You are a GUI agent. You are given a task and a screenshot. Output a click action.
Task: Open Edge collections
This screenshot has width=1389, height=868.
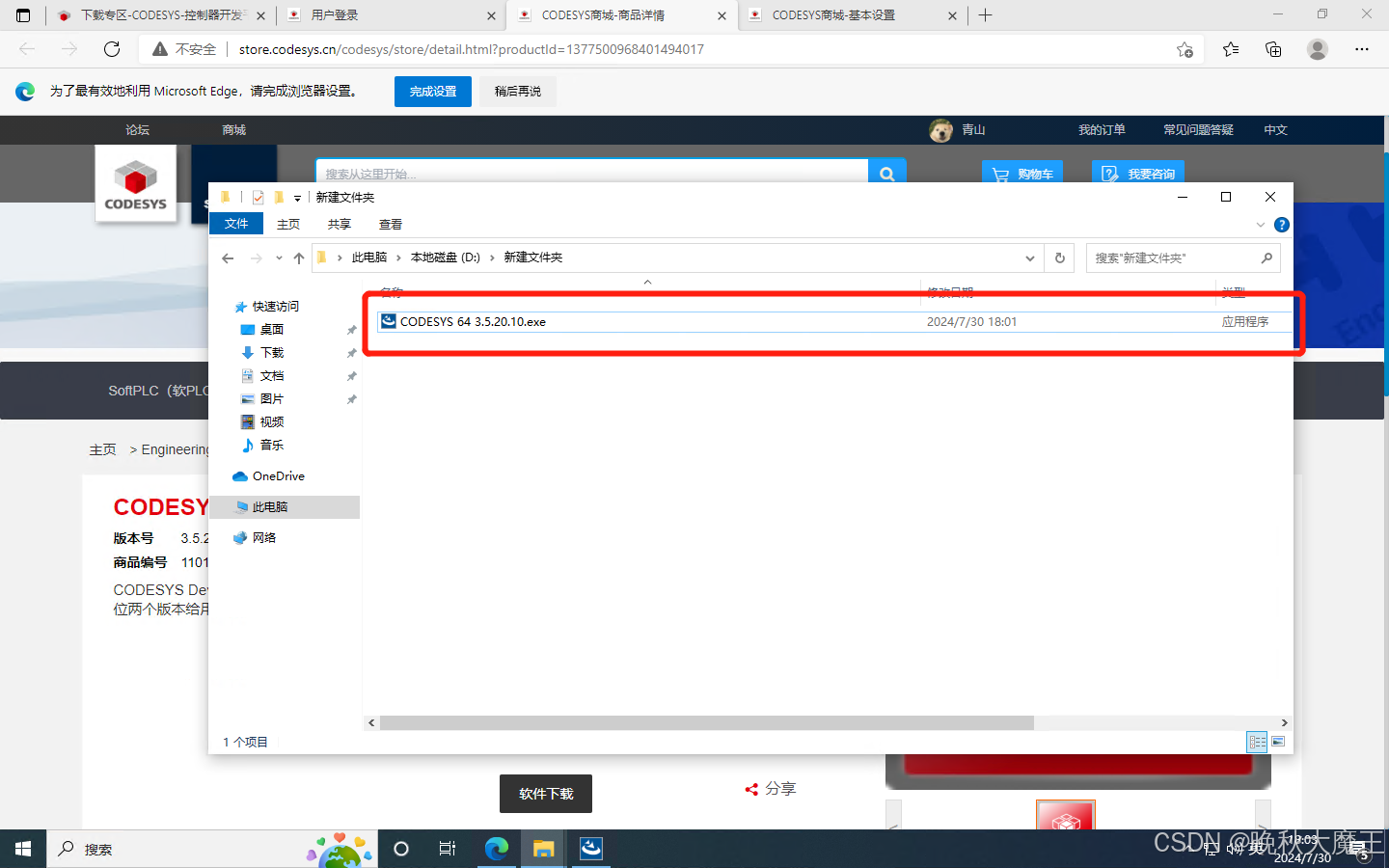tap(1273, 49)
